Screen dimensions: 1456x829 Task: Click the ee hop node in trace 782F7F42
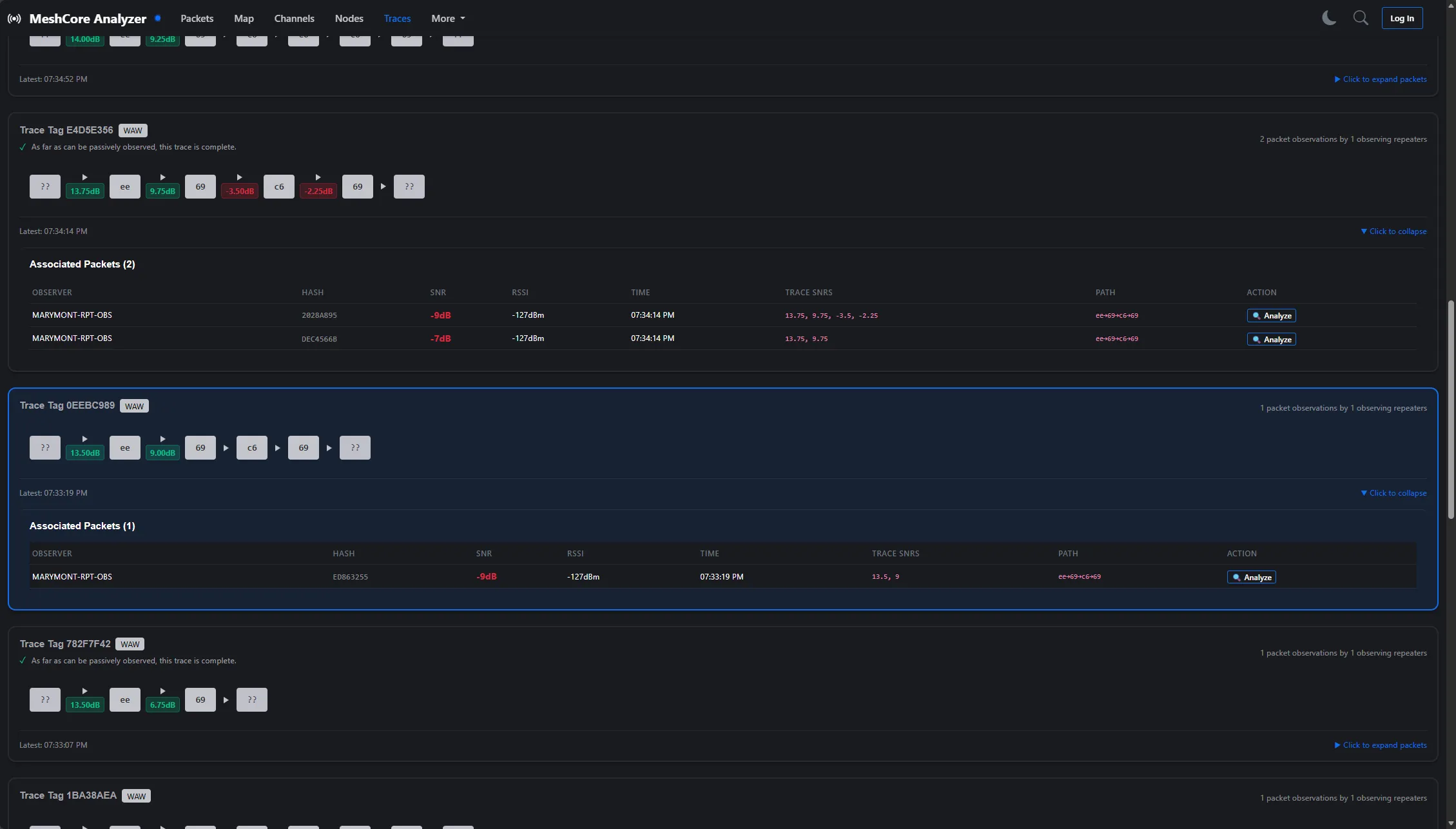(x=125, y=700)
